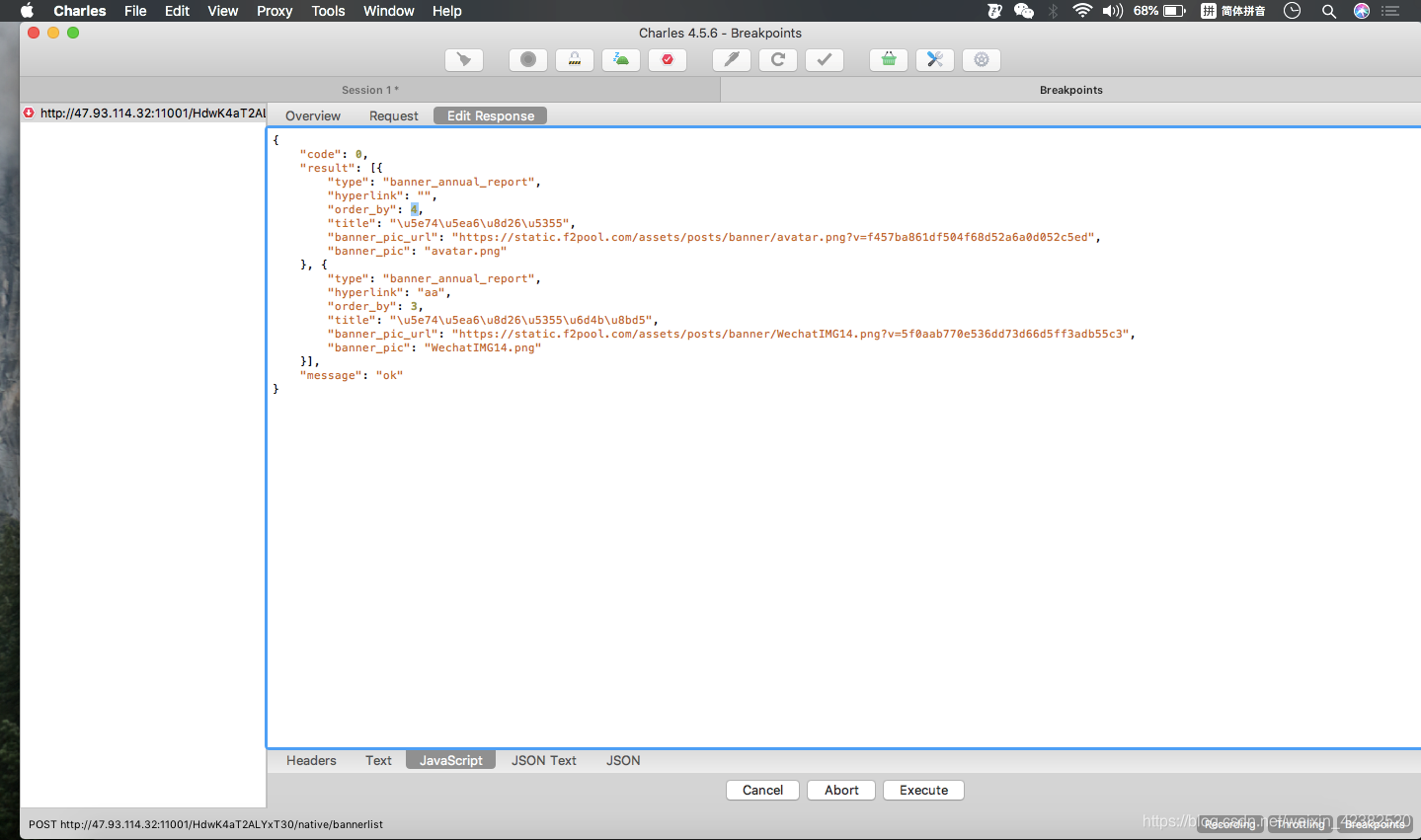
Task: Open Tools wrench-and-screwdriver icon
Action: 935,60
